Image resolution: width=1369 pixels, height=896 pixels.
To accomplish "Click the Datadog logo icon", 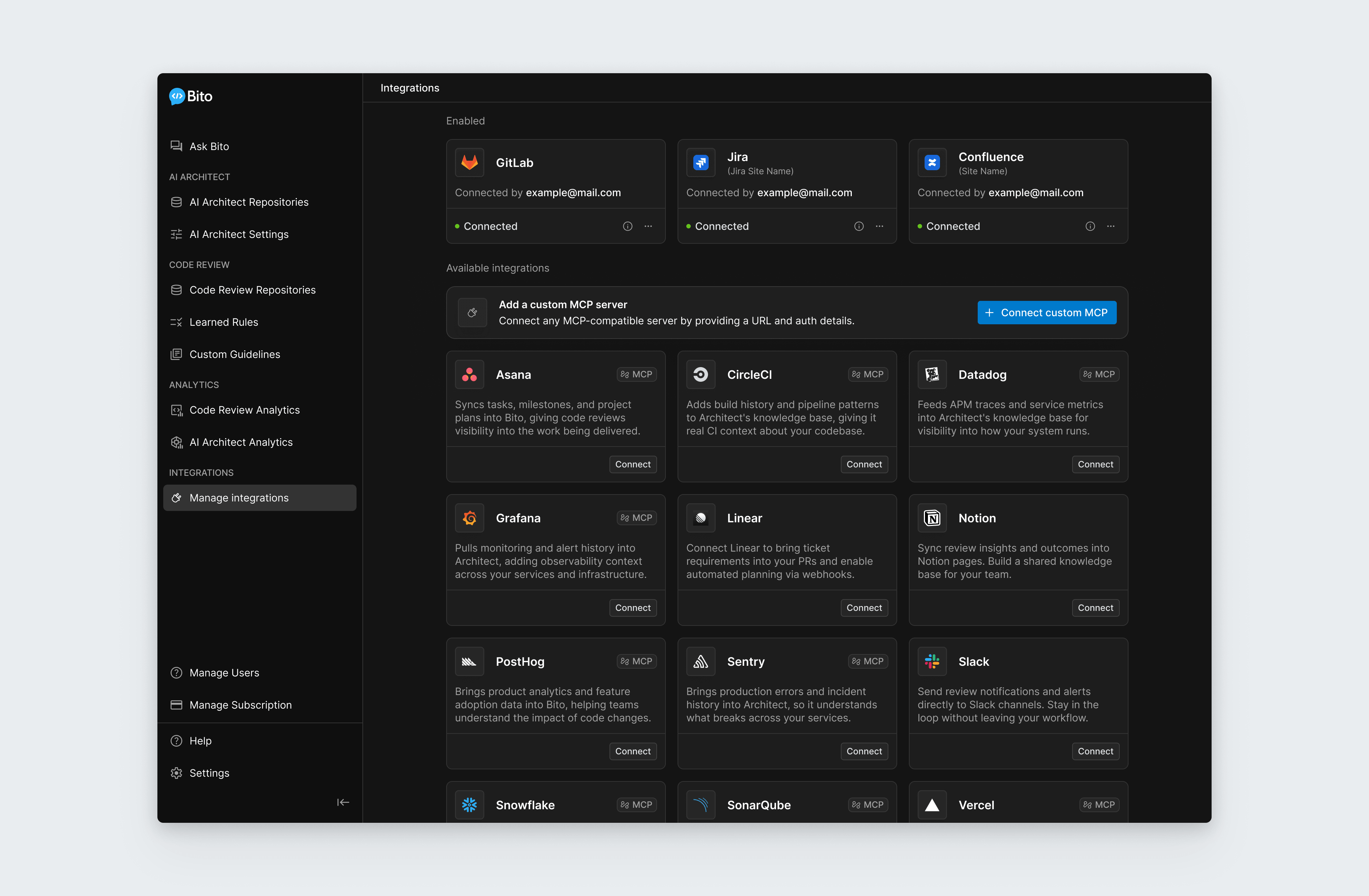I will tap(932, 375).
